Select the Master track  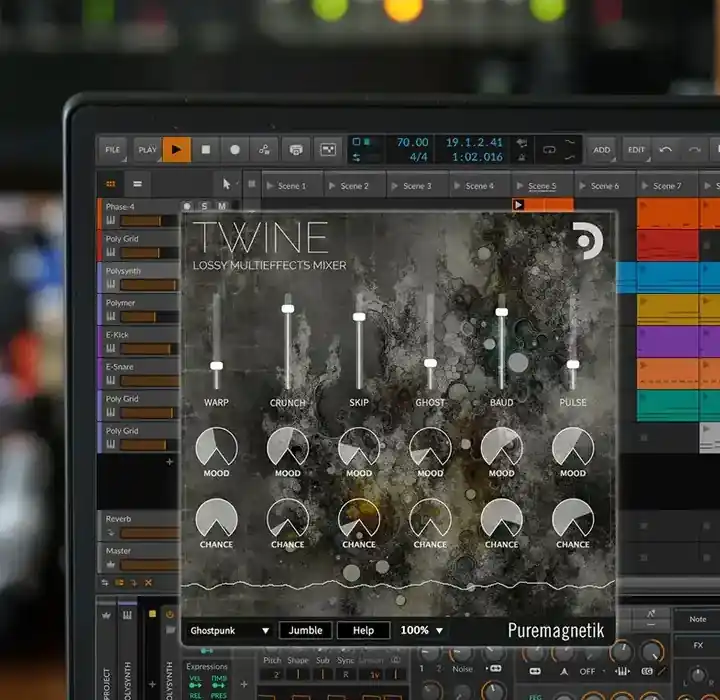coord(138,557)
